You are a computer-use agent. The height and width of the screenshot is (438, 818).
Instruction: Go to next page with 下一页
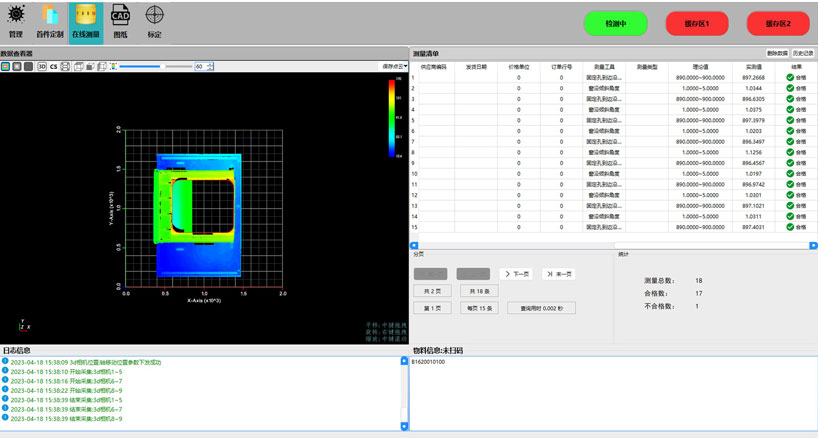(517, 273)
